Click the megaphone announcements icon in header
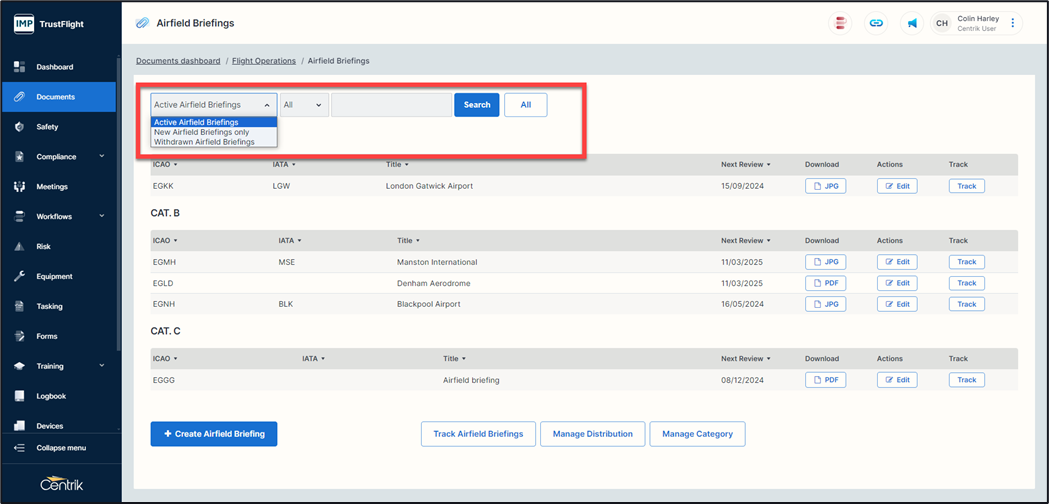Image resolution: width=1049 pixels, height=504 pixels. 912,23
